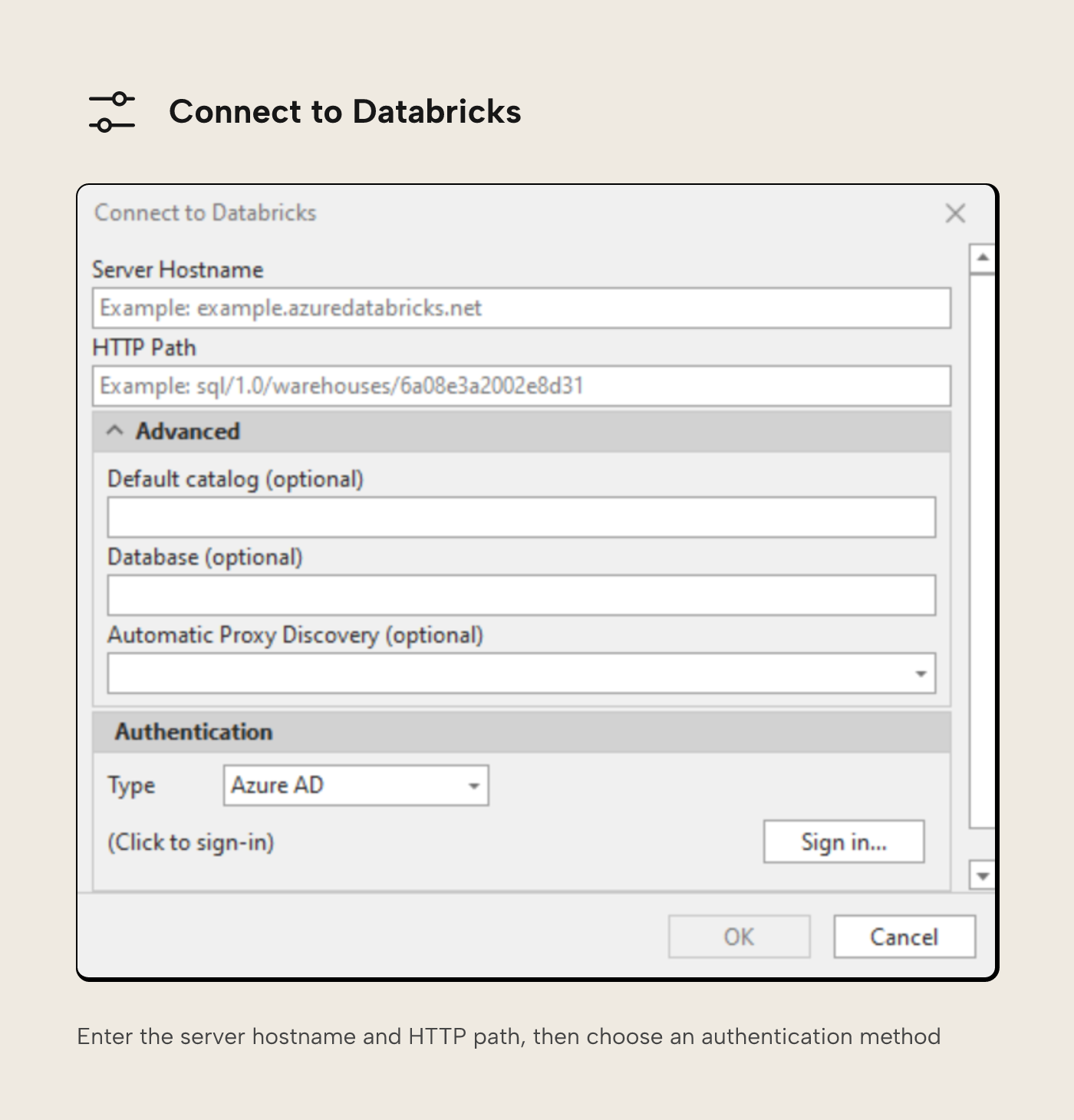Click the "Automatic Proxy Discovery (optional)" label
The height and width of the screenshot is (1120, 1074).
[x=295, y=636]
